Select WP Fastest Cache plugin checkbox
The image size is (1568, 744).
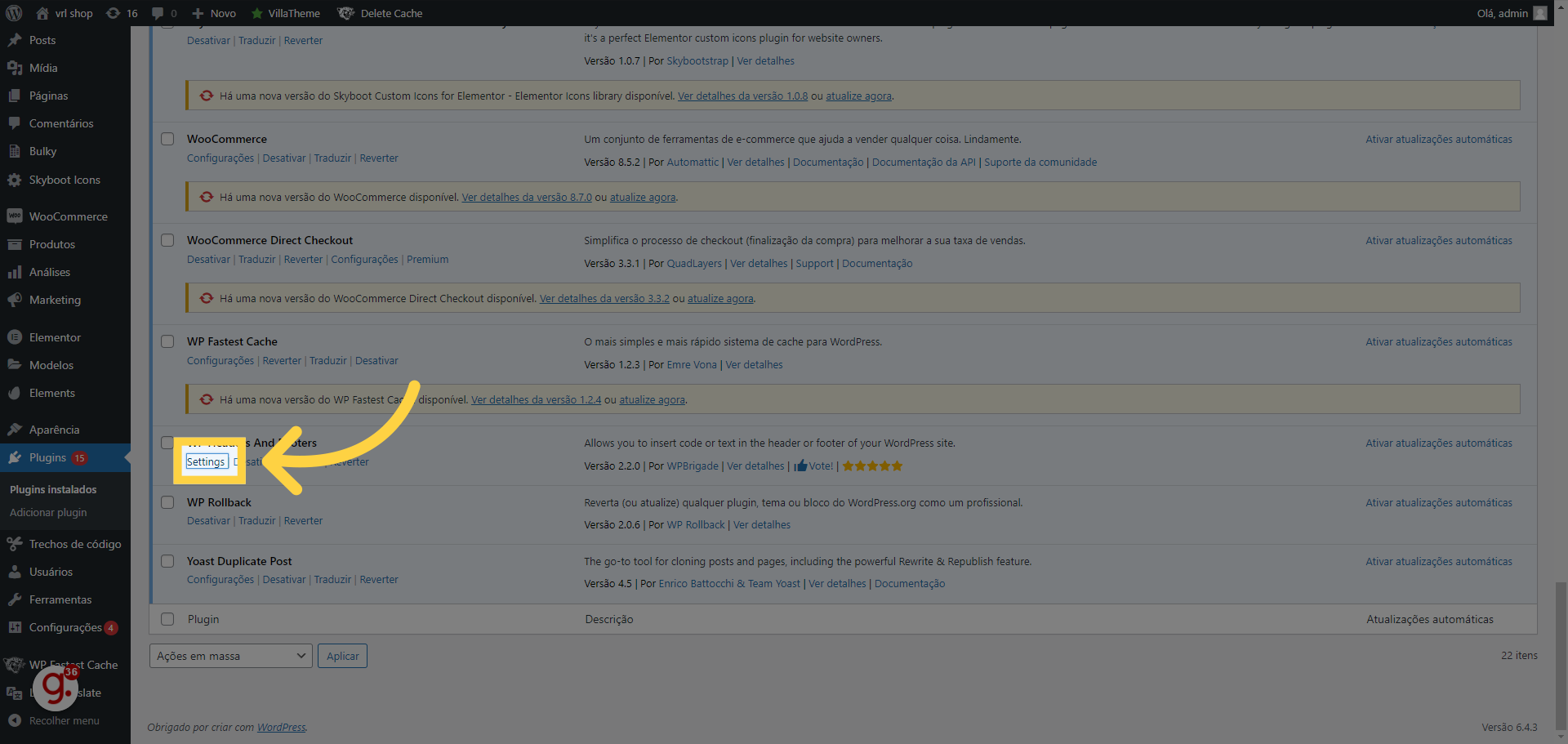(x=167, y=341)
